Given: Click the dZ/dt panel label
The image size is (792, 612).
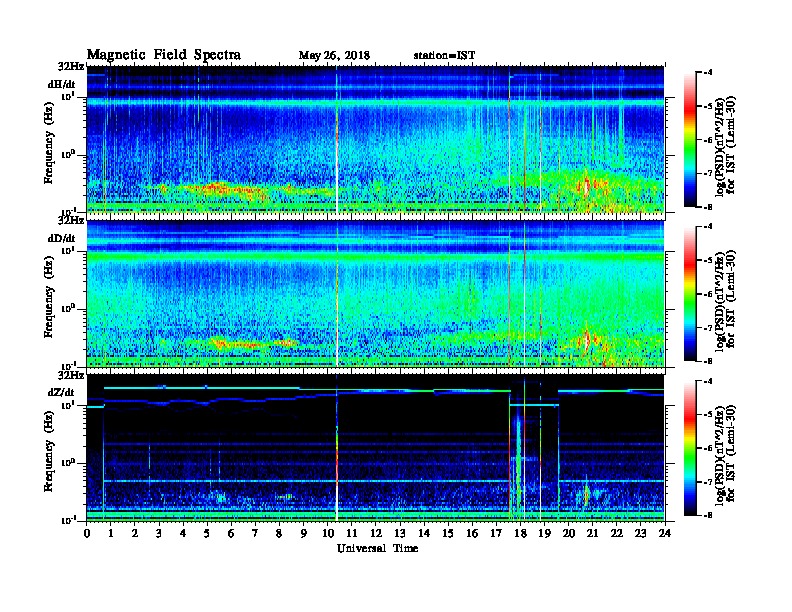Looking at the screenshot, I should click(x=61, y=392).
